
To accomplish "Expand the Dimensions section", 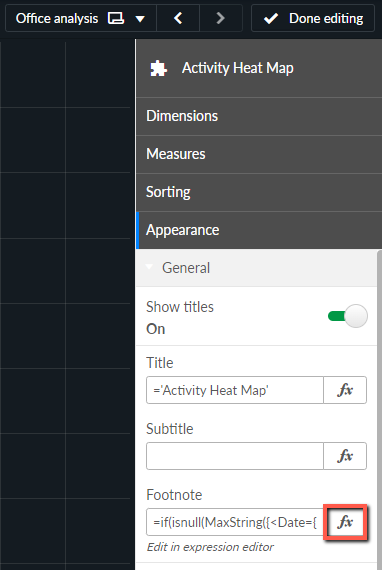I will coord(259,116).
